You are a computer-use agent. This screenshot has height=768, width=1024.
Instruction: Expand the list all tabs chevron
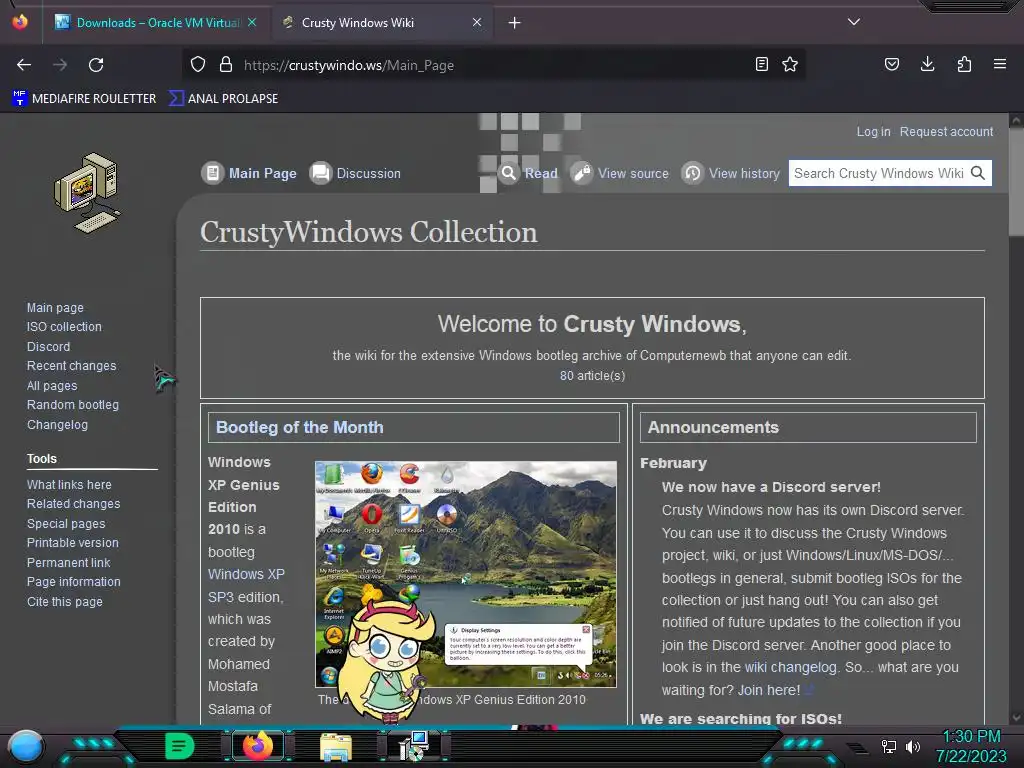tap(854, 22)
